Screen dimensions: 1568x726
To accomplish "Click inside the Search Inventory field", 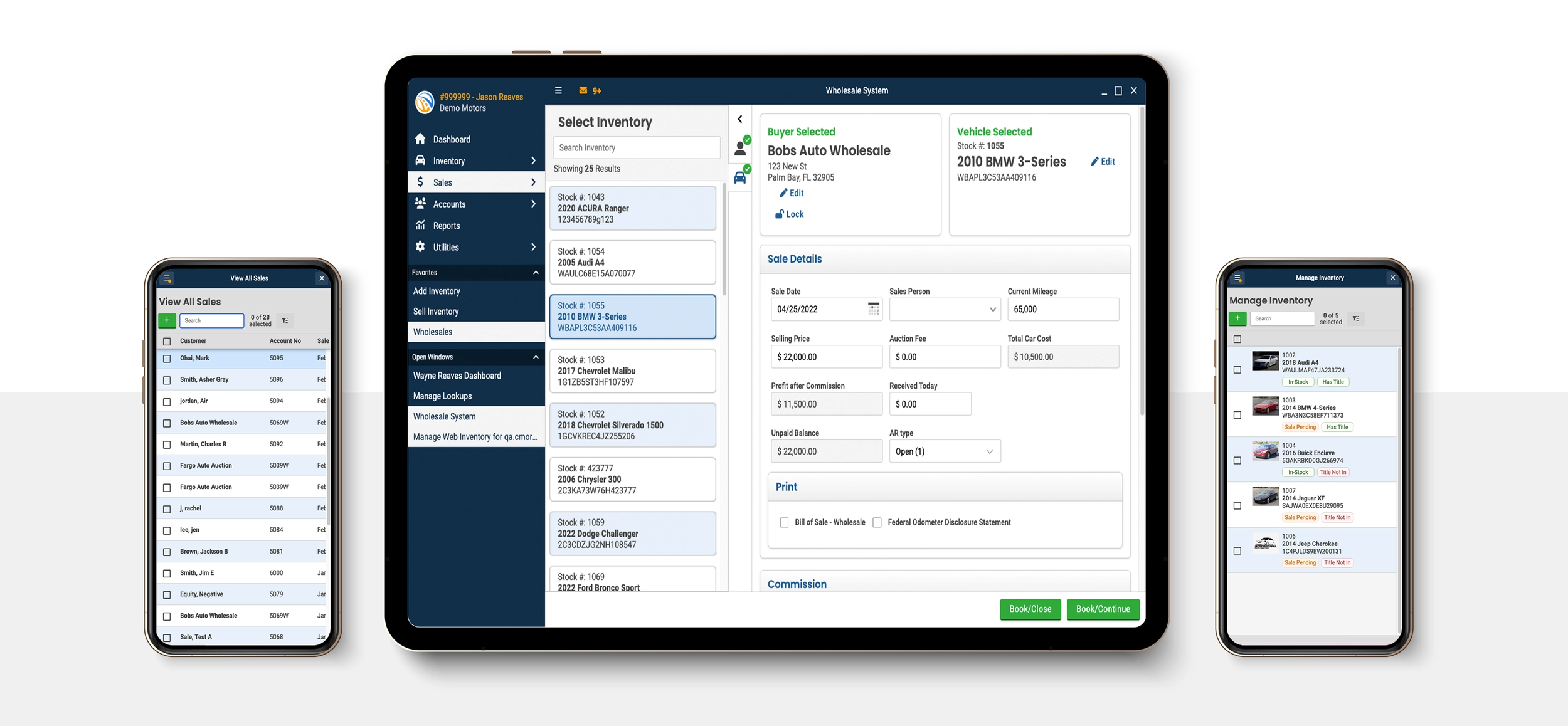I will 636,147.
